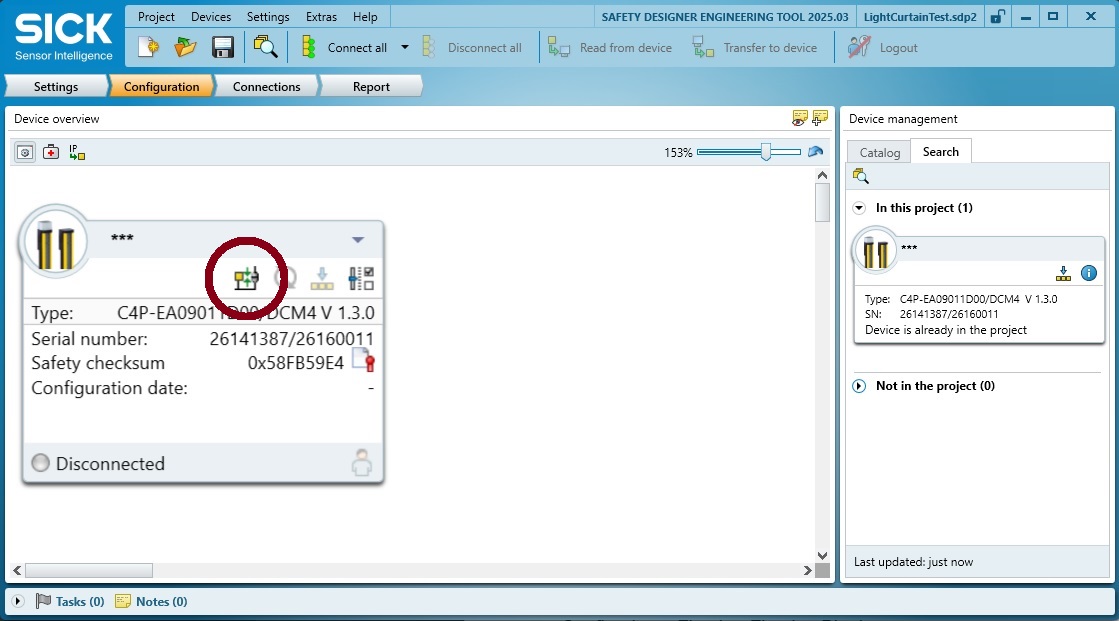The image size is (1119, 621).
Task: Select the Search tab in Device management
Action: click(941, 151)
